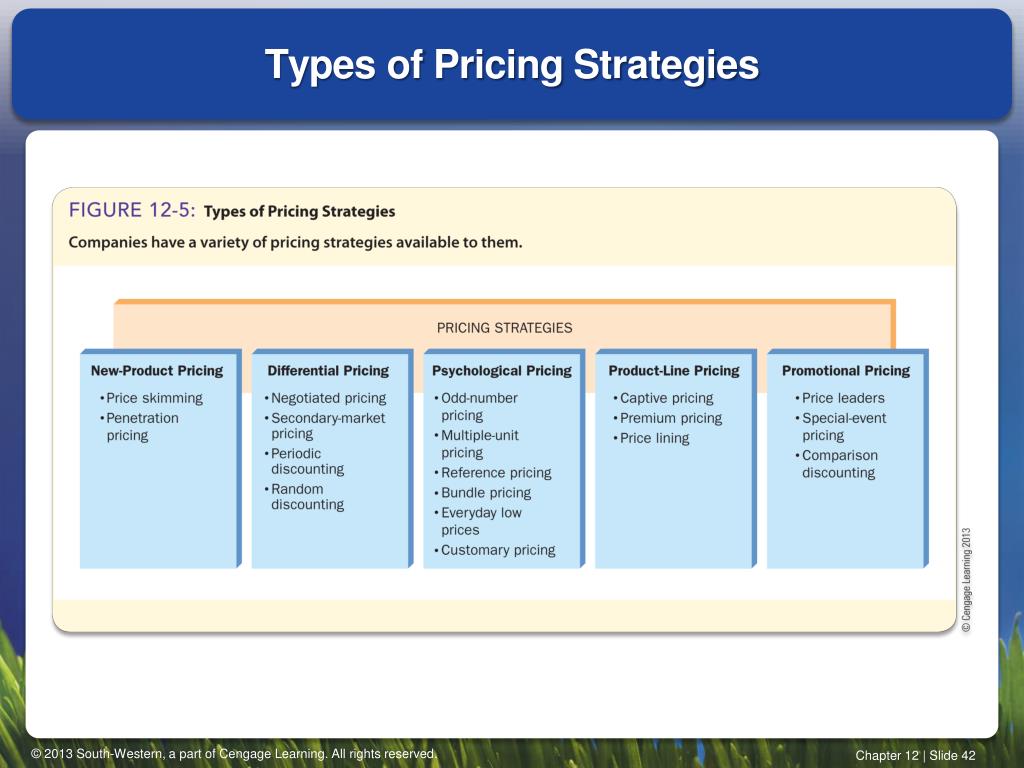This screenshot has height=768, width=1024.
Task: Click the 'Chapter 12 | Slide 42' footer
Action: [x=916, y=755]
